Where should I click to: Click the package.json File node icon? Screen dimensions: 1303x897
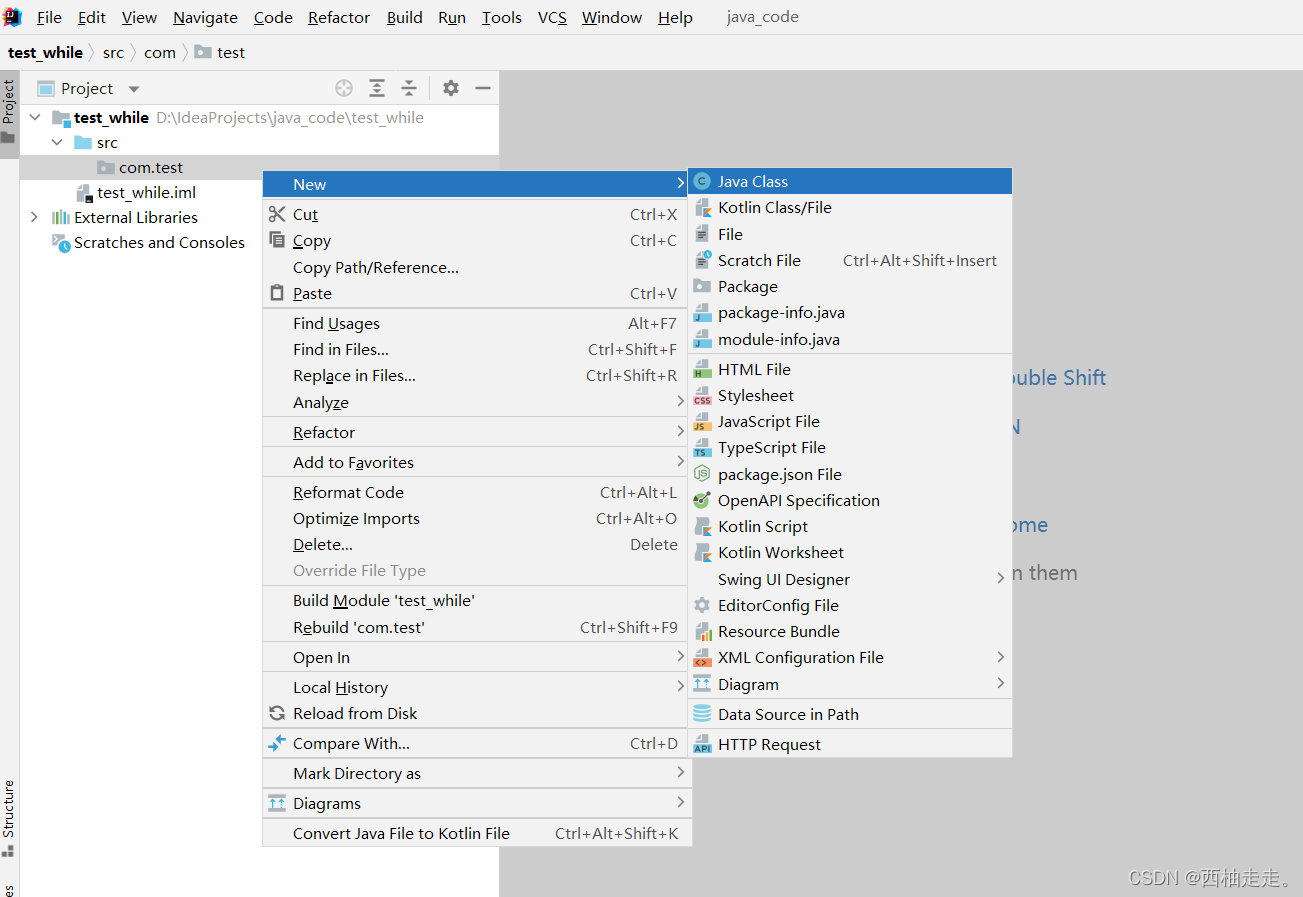tap(702, 474)
